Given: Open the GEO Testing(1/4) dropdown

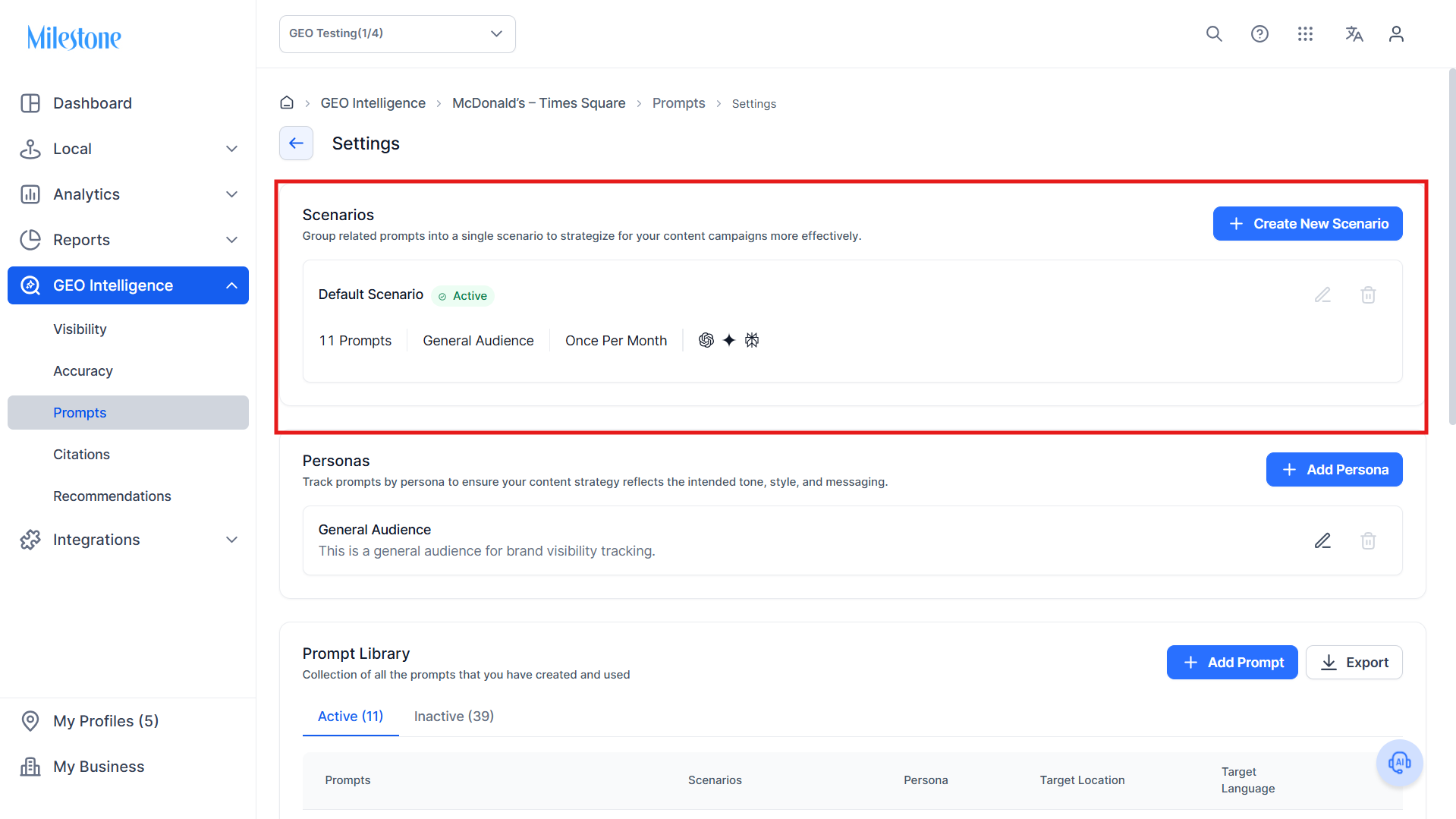Looking at the screenshot, I should coord(398,34).
